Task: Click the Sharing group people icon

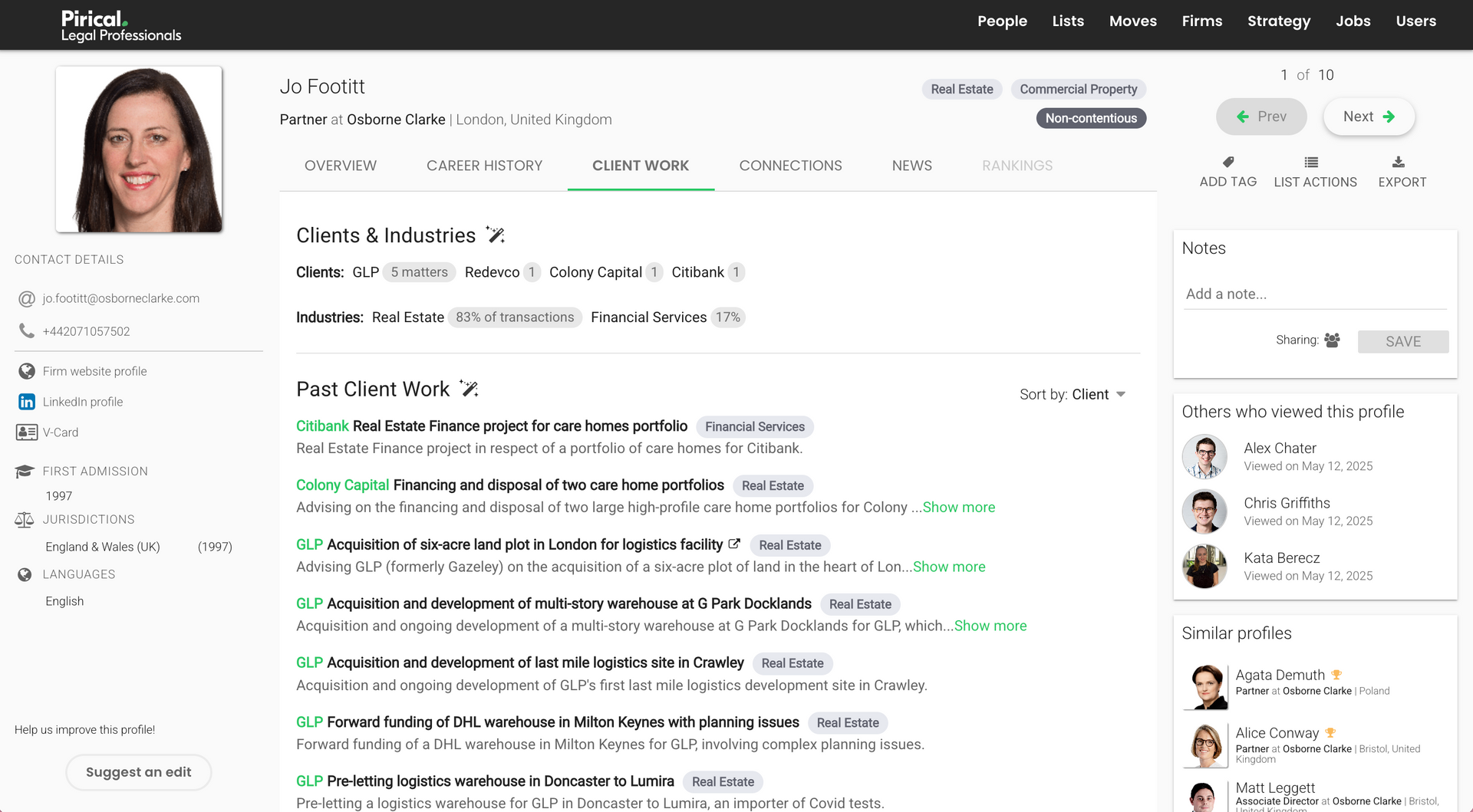Action: 1332,340
